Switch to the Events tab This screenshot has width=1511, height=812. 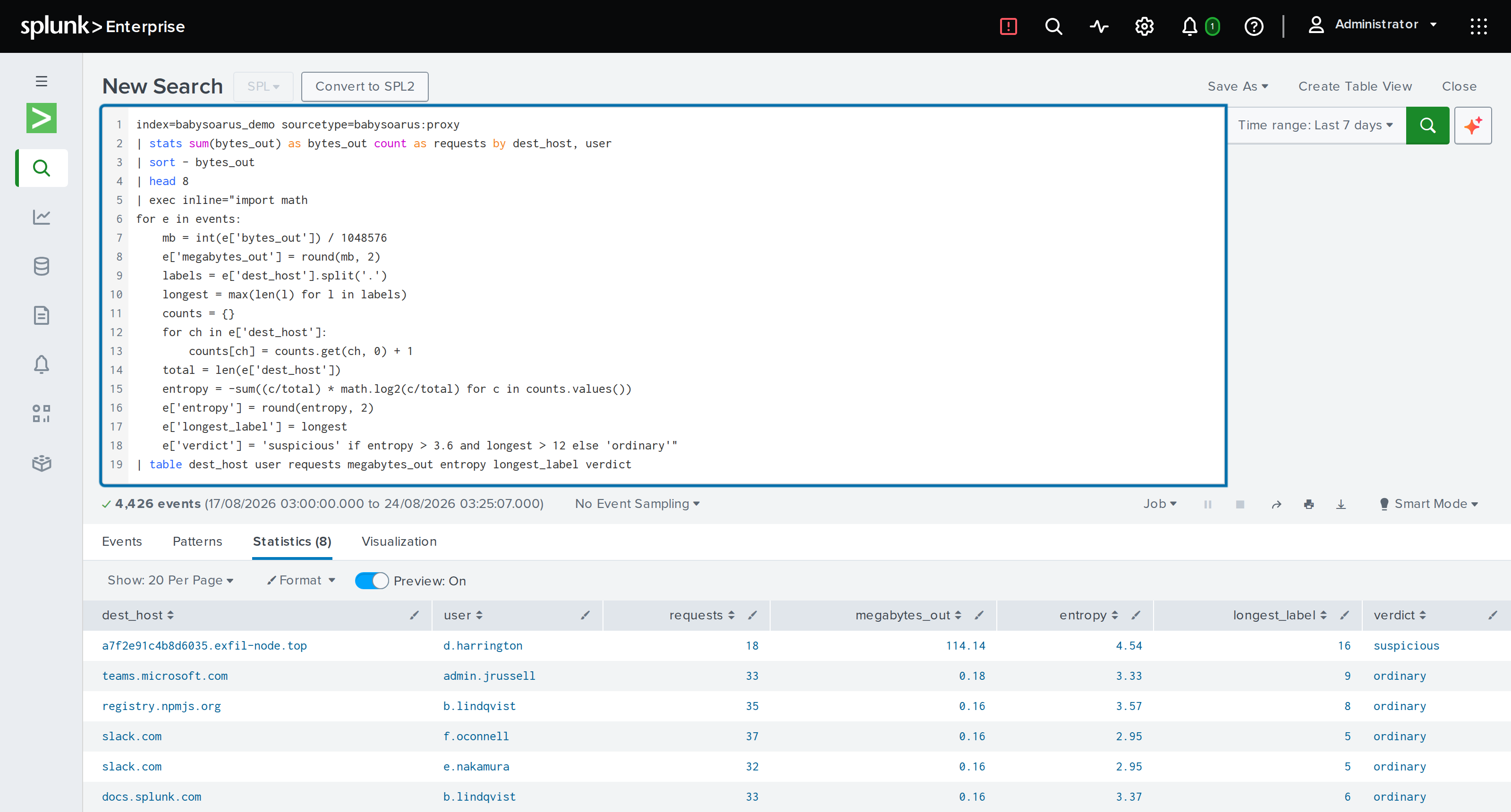pos(122,541)
